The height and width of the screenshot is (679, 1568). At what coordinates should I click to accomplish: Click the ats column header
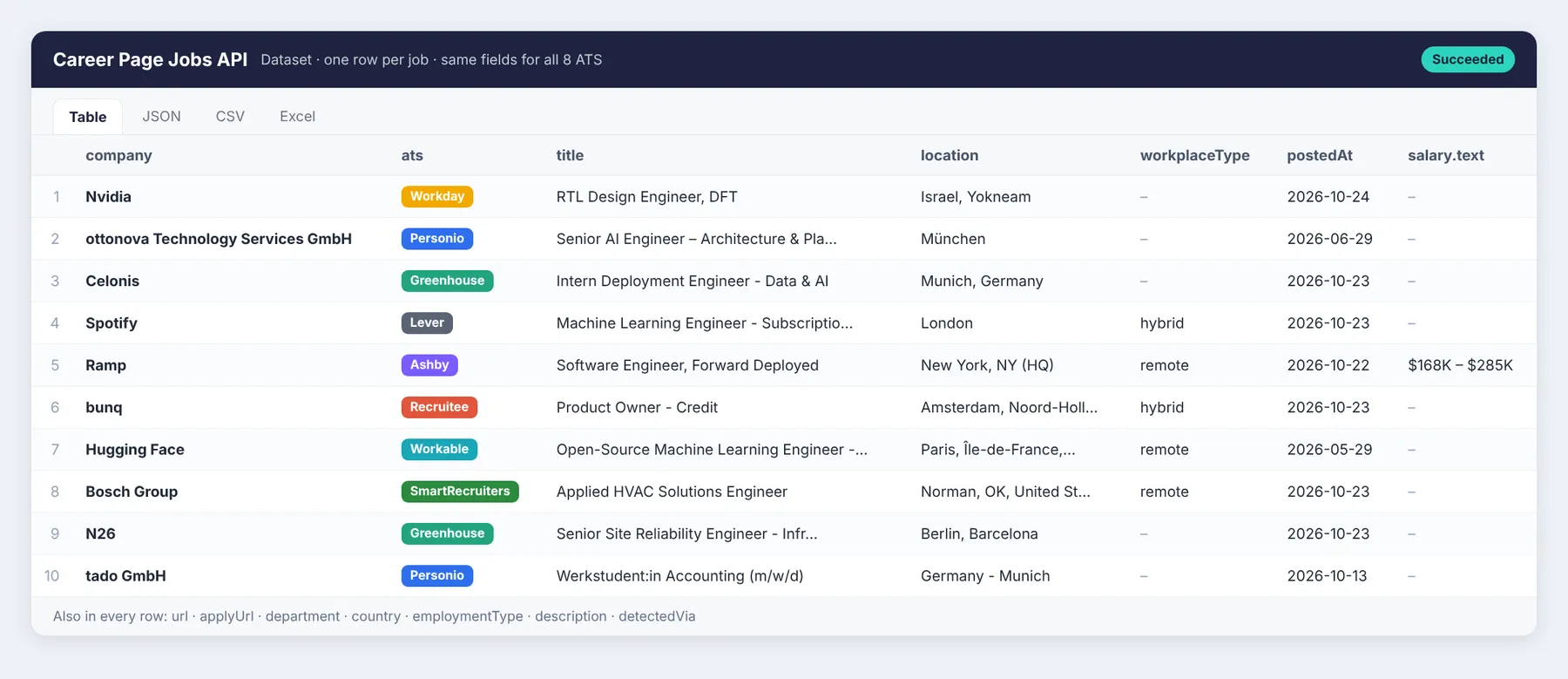(412, 155)
